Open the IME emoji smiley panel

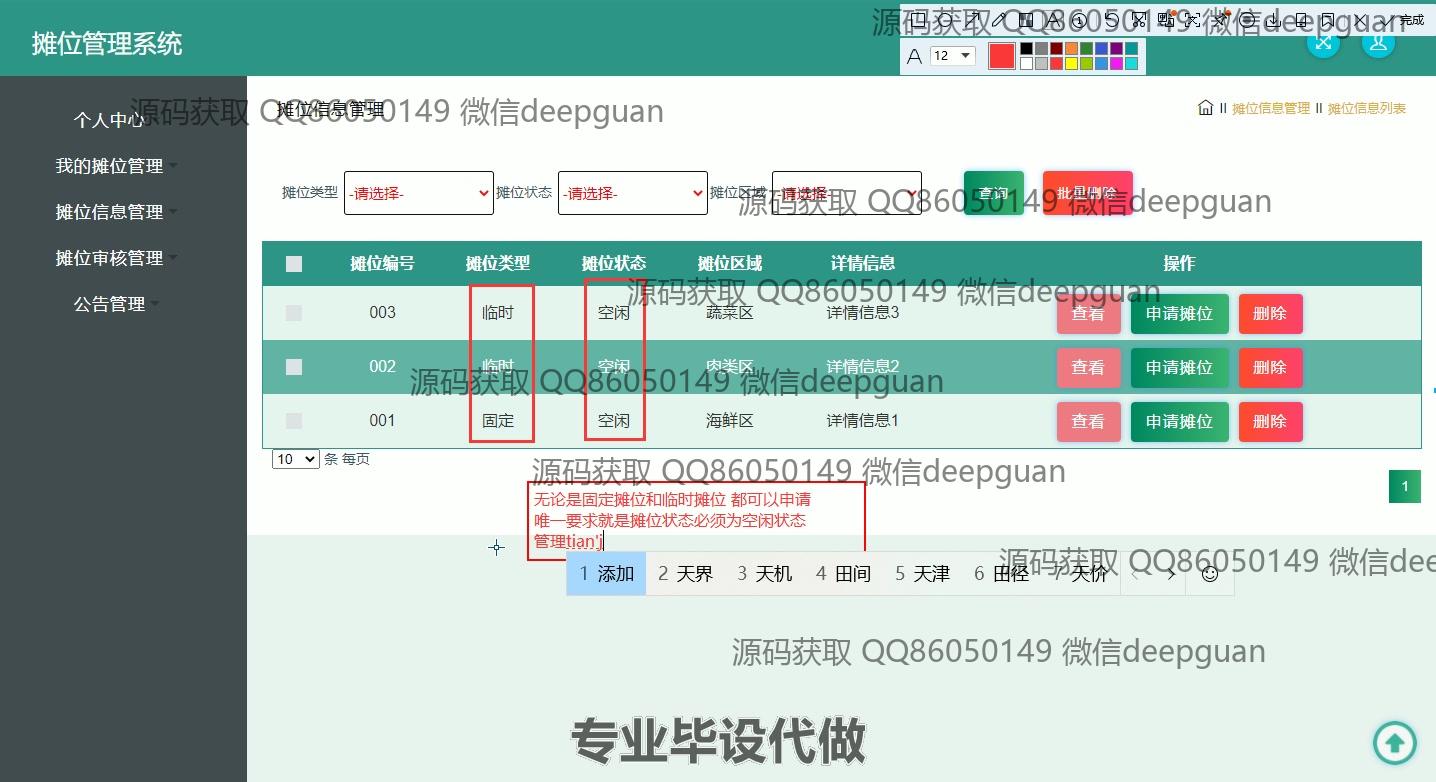(1209, 574)
